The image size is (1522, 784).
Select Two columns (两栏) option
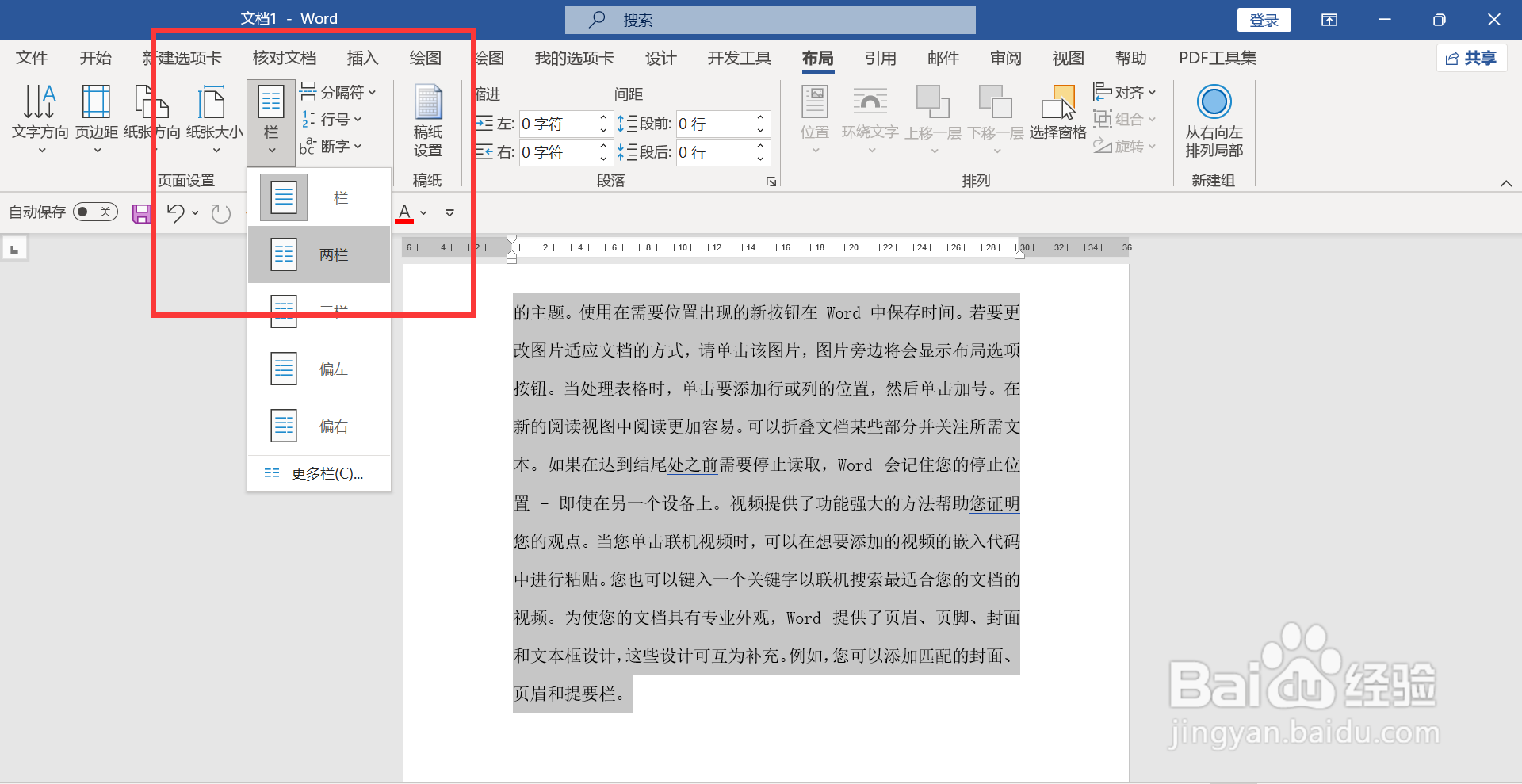pos(319,254)
